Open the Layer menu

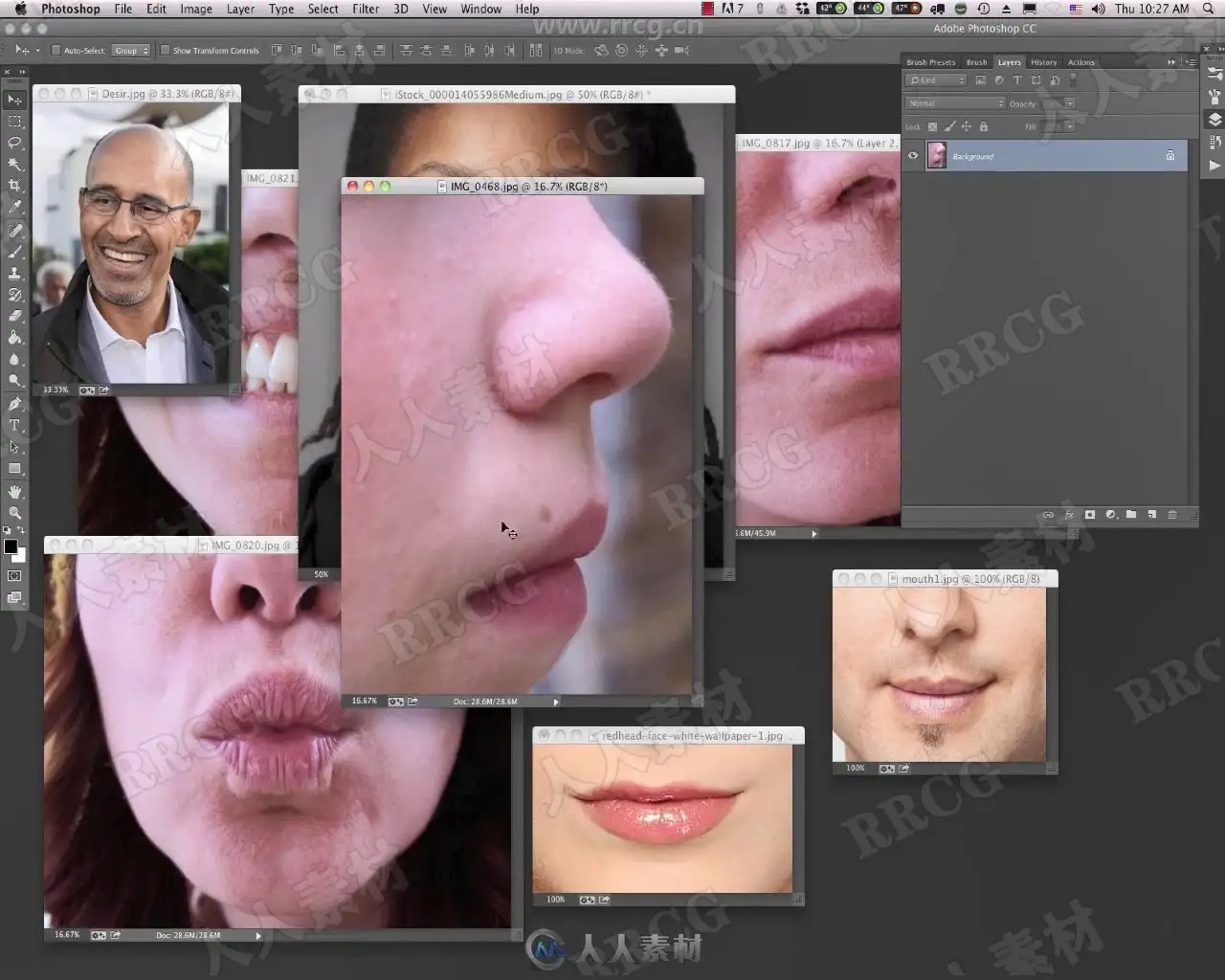(240, 9)
